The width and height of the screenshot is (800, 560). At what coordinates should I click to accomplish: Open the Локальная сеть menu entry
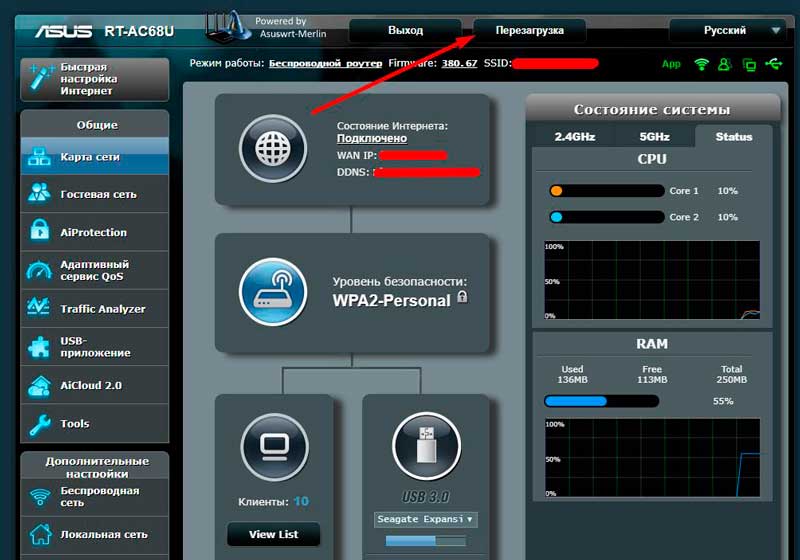(95, 534)
